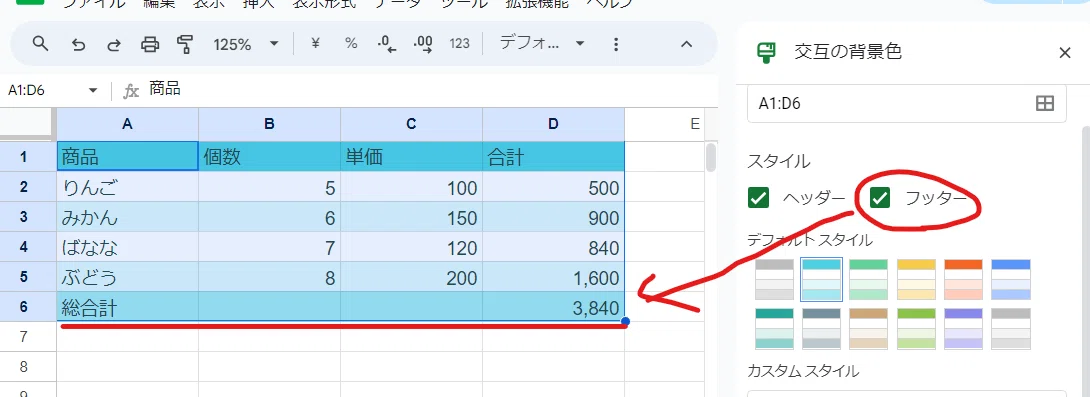Select the green default style swatch
Viewport: 1090px width, 397px height.
868,279
